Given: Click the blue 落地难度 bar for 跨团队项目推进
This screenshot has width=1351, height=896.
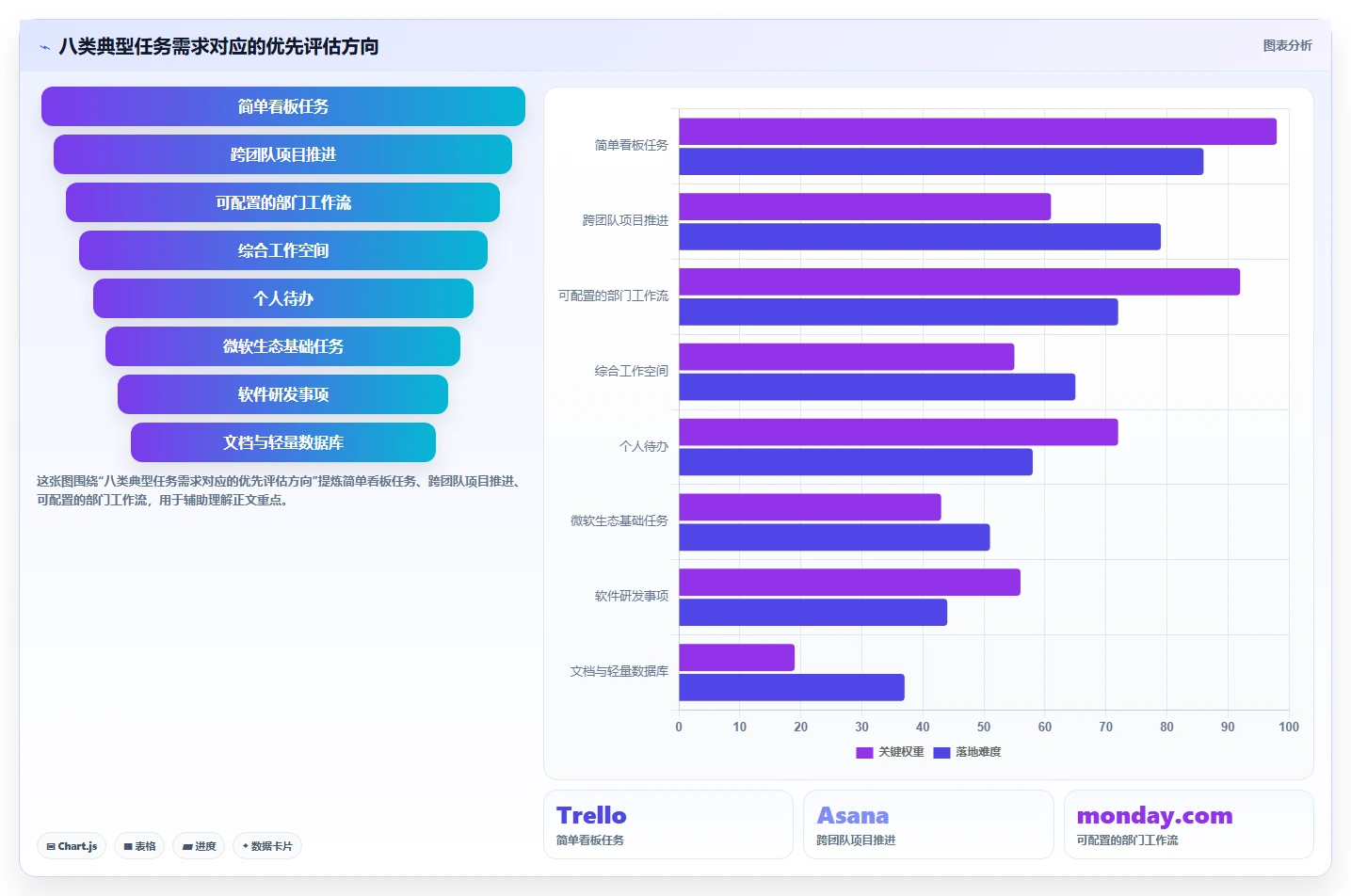Looking at the screenshot, I should (920, 237).
